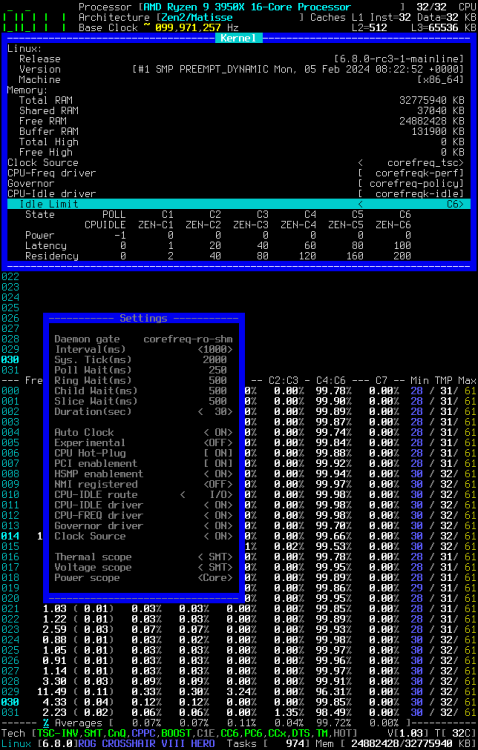The width and height of the screenshot is (478, 750).
Task: Click the CnQ technology flag
Action: click(117, 733)
